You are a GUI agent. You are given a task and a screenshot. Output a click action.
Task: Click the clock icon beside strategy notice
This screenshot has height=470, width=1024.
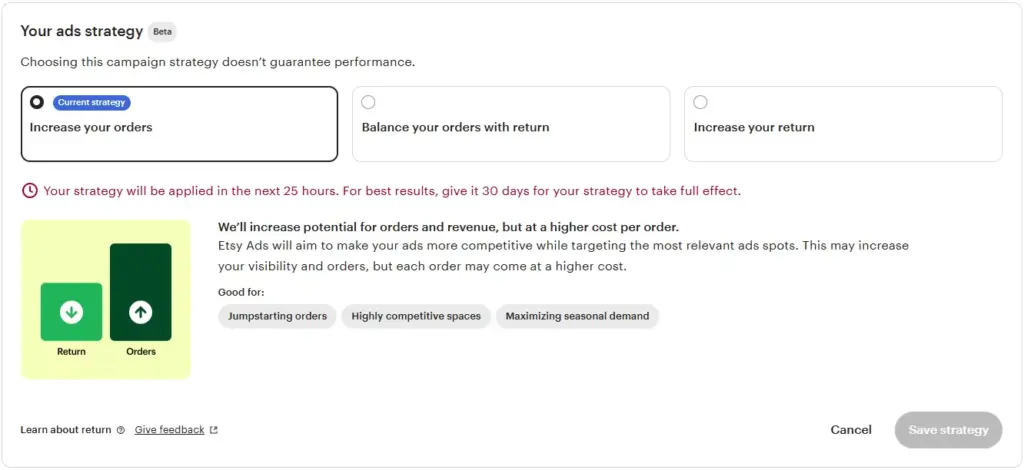pyautogui.click(x=30, y=190)
